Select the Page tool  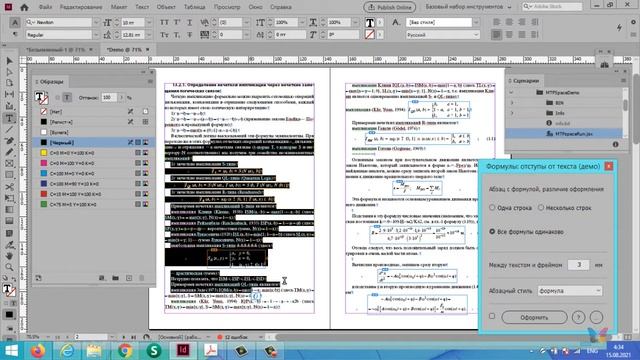coord(9,83)
